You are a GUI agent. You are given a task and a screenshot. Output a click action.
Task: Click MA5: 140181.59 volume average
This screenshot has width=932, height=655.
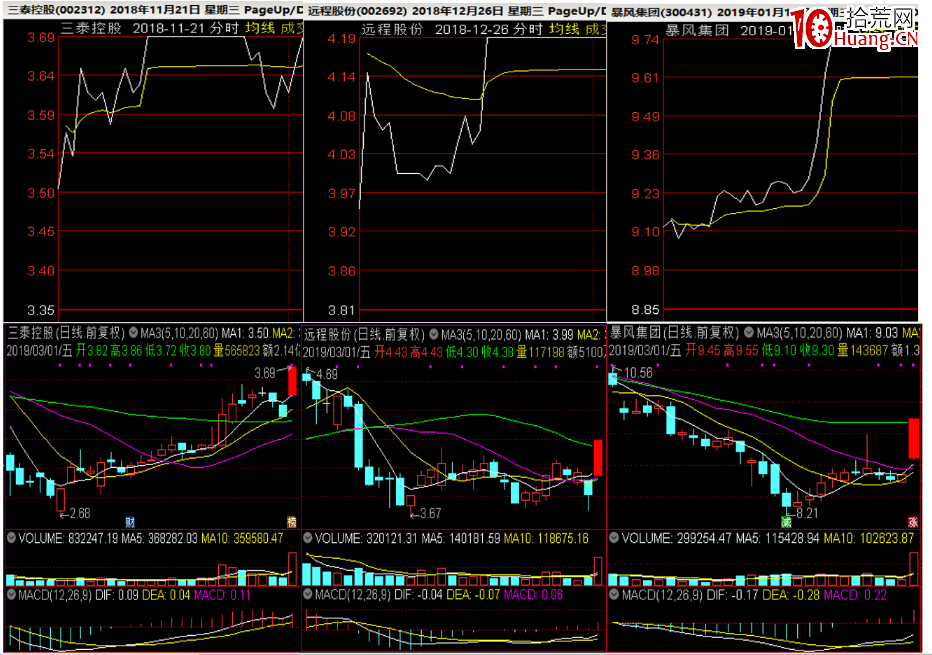point(461,539)
